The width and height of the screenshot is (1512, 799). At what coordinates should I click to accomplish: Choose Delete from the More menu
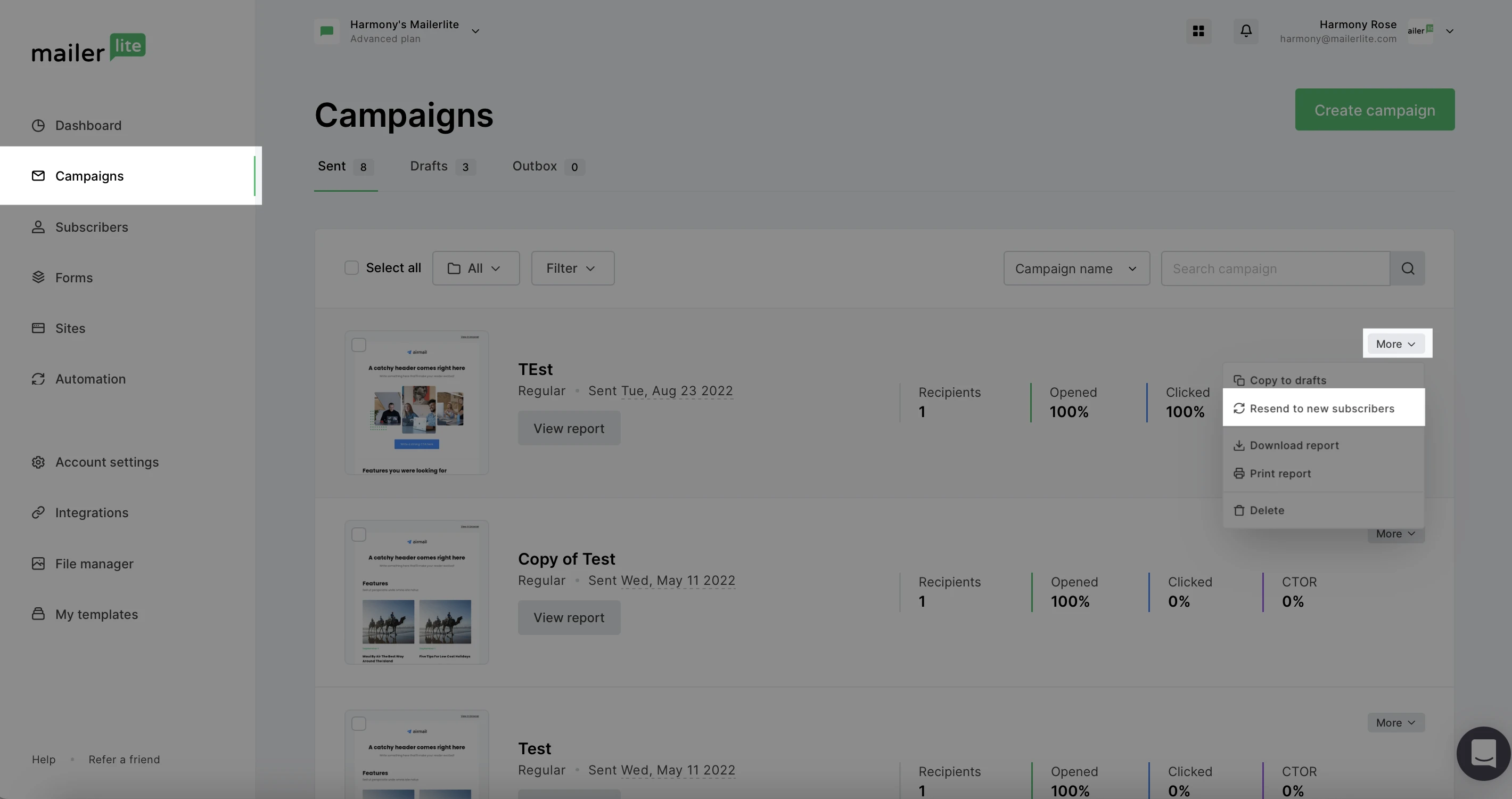click(x=1267, y=510)
